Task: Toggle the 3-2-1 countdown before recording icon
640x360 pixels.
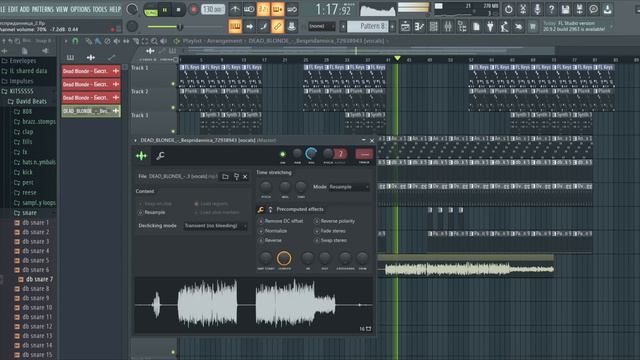Action: coord(263,9)
